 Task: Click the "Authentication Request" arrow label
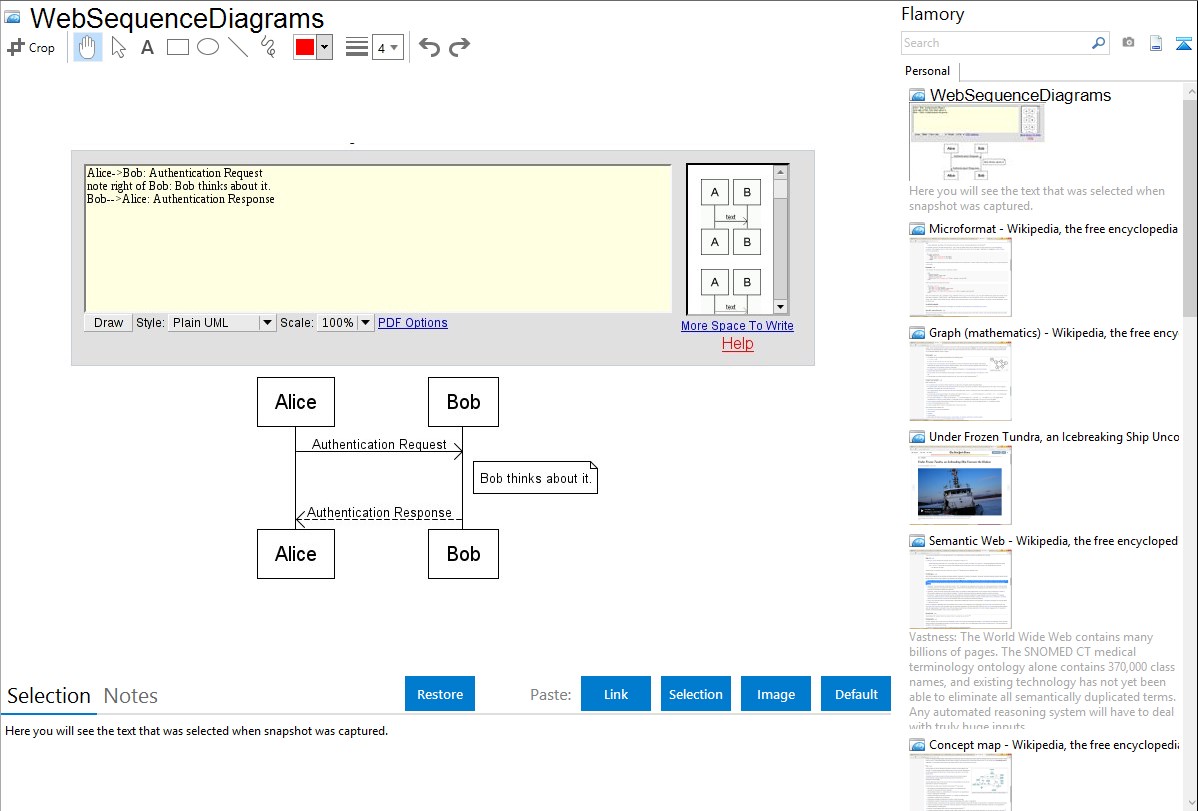tap(379, 444)
